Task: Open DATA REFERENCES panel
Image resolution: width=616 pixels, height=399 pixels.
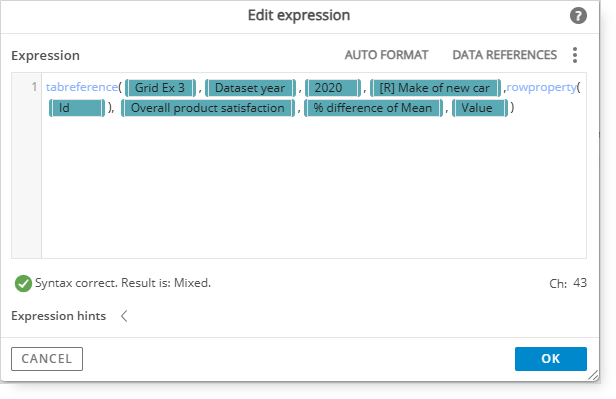Action: pos(504,55)
